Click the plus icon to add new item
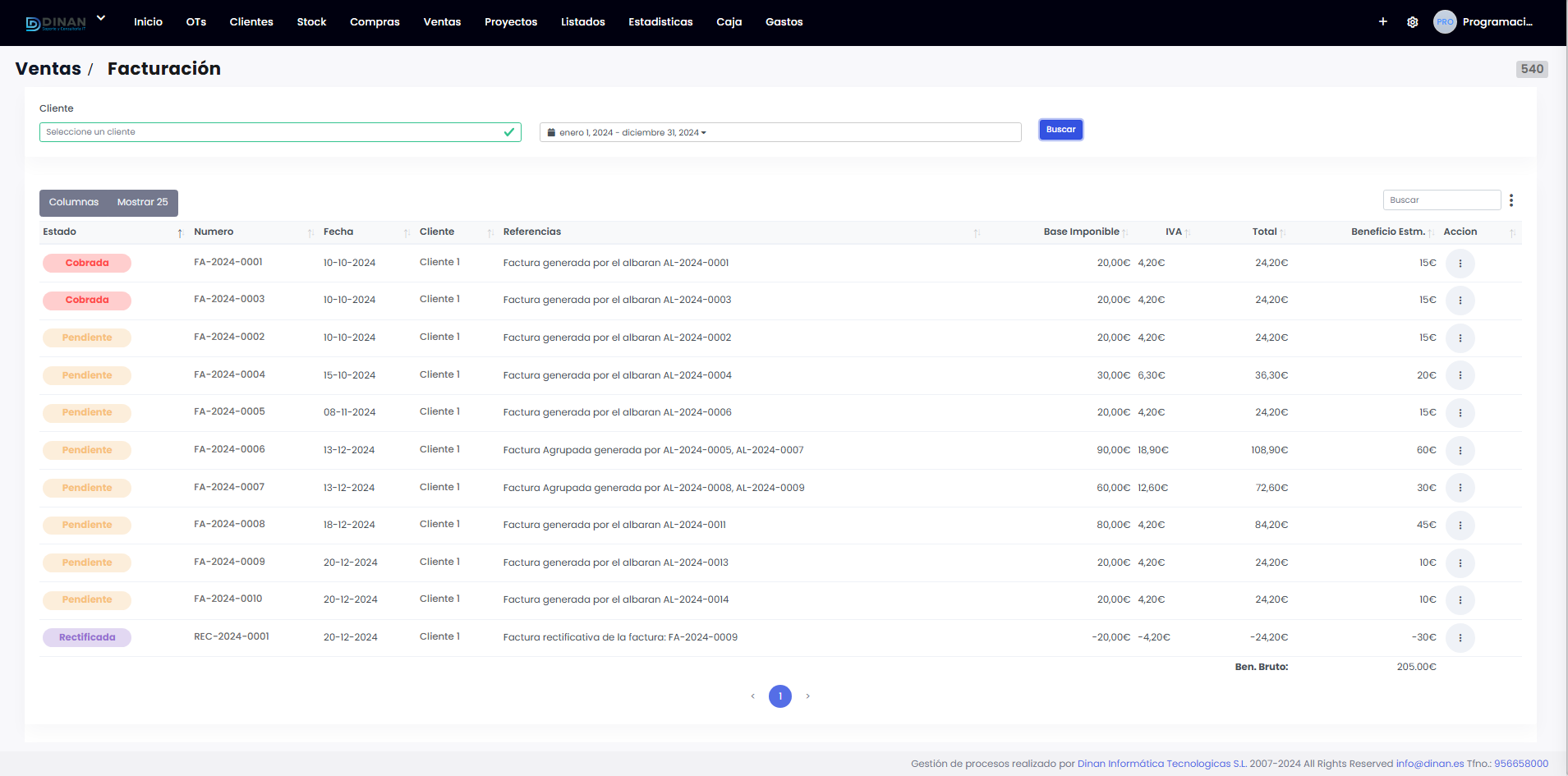This screenshot has width=1568, height=776. 1382,22
